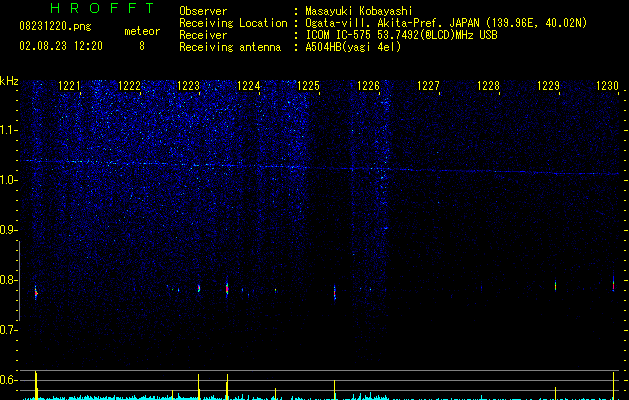Click the 1221 time marker

[x=69, y=86]
